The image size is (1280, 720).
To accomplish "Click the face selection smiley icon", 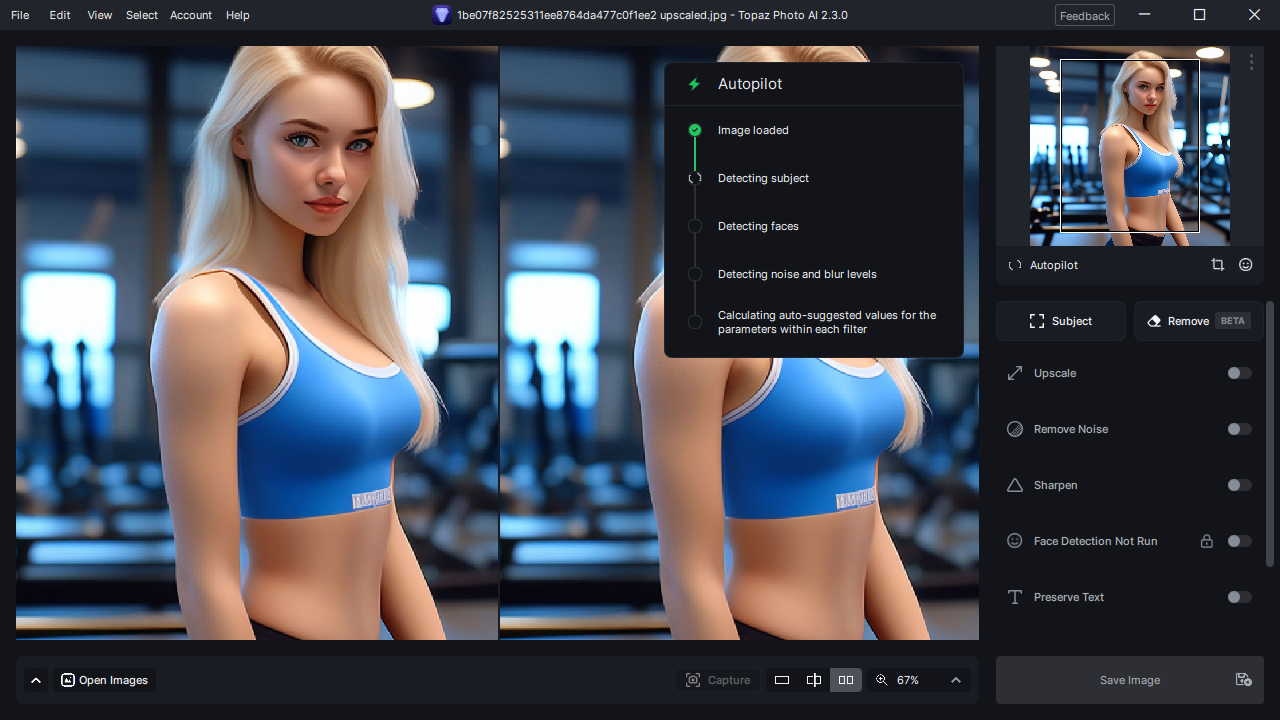I will point(1245,265).
